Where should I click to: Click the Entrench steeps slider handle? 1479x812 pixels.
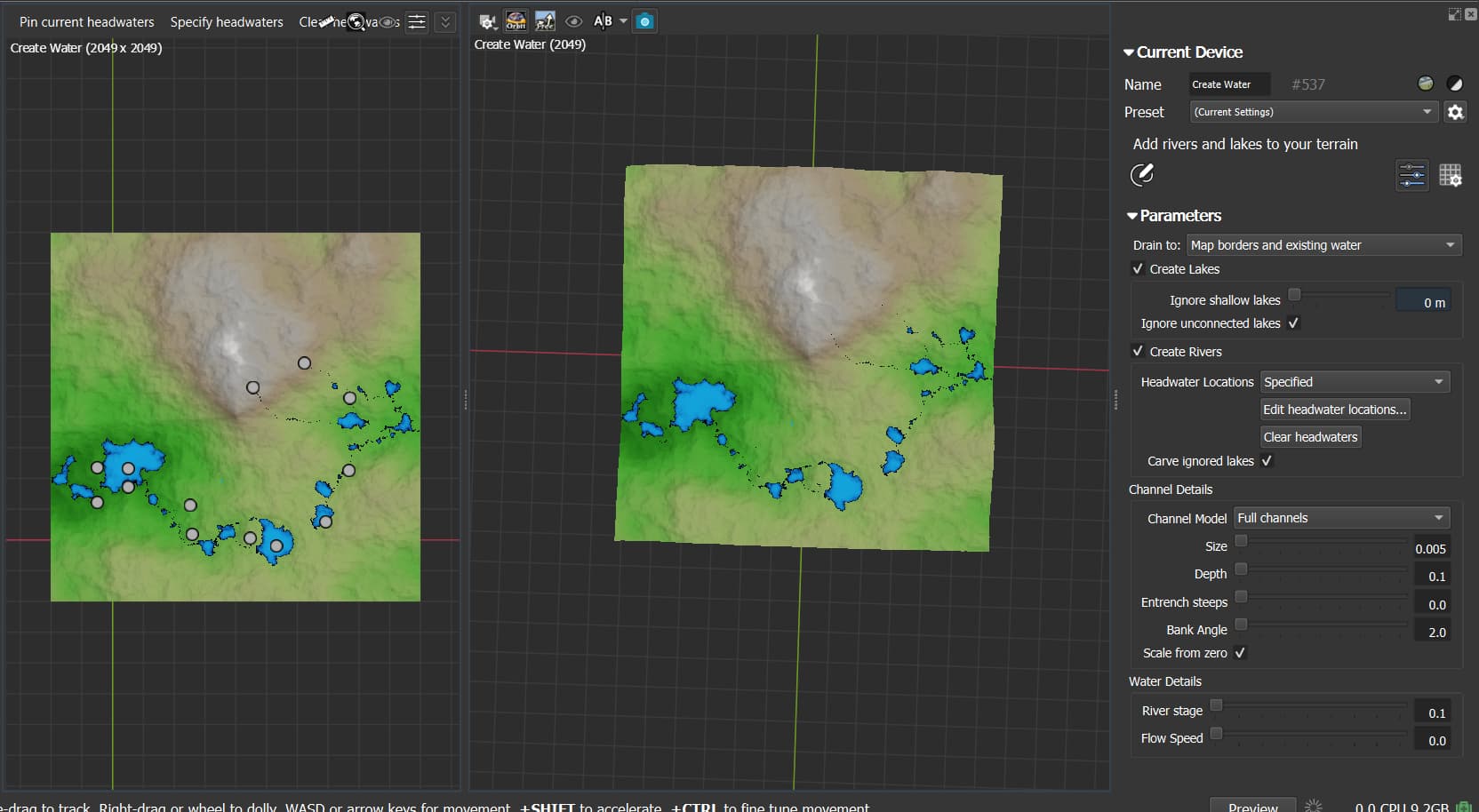(1241, 597)
